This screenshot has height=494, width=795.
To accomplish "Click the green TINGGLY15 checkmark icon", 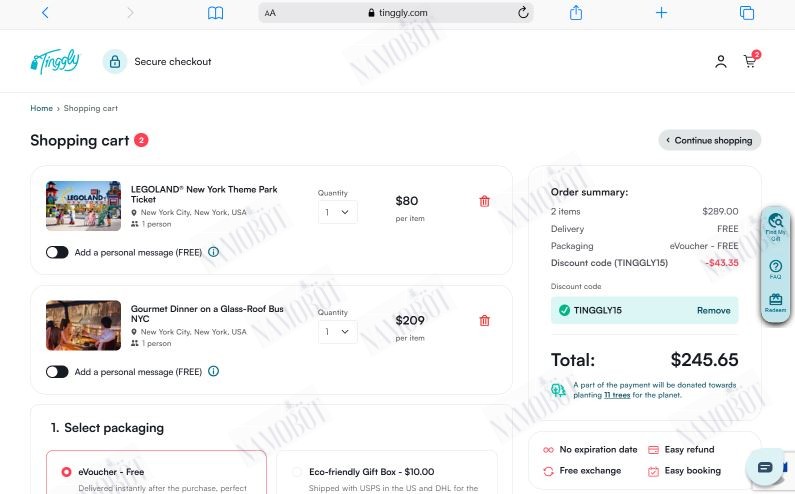I will click(x=564, y=310).
